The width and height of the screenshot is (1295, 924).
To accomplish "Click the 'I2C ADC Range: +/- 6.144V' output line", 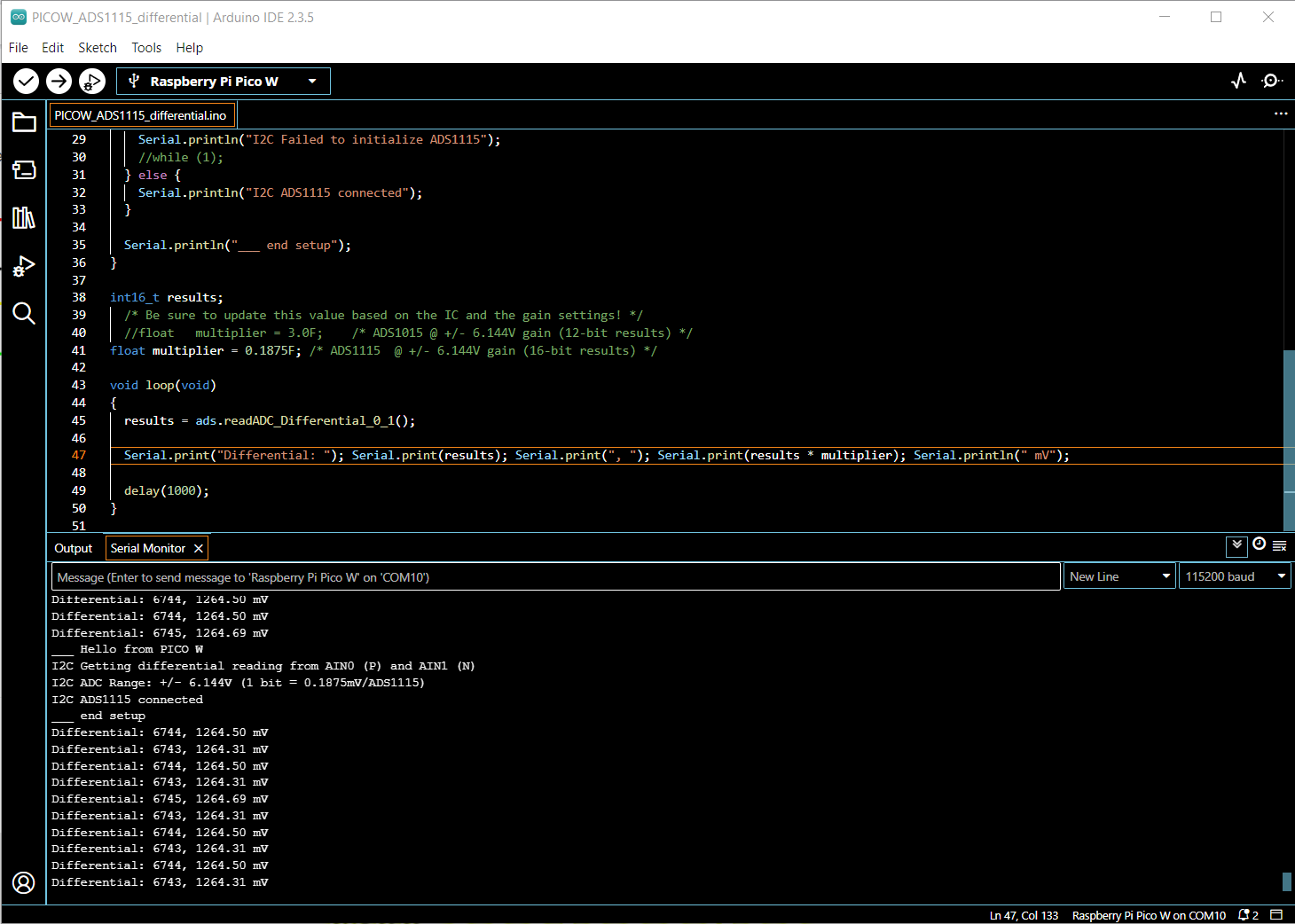I will (x=238, y=683).
